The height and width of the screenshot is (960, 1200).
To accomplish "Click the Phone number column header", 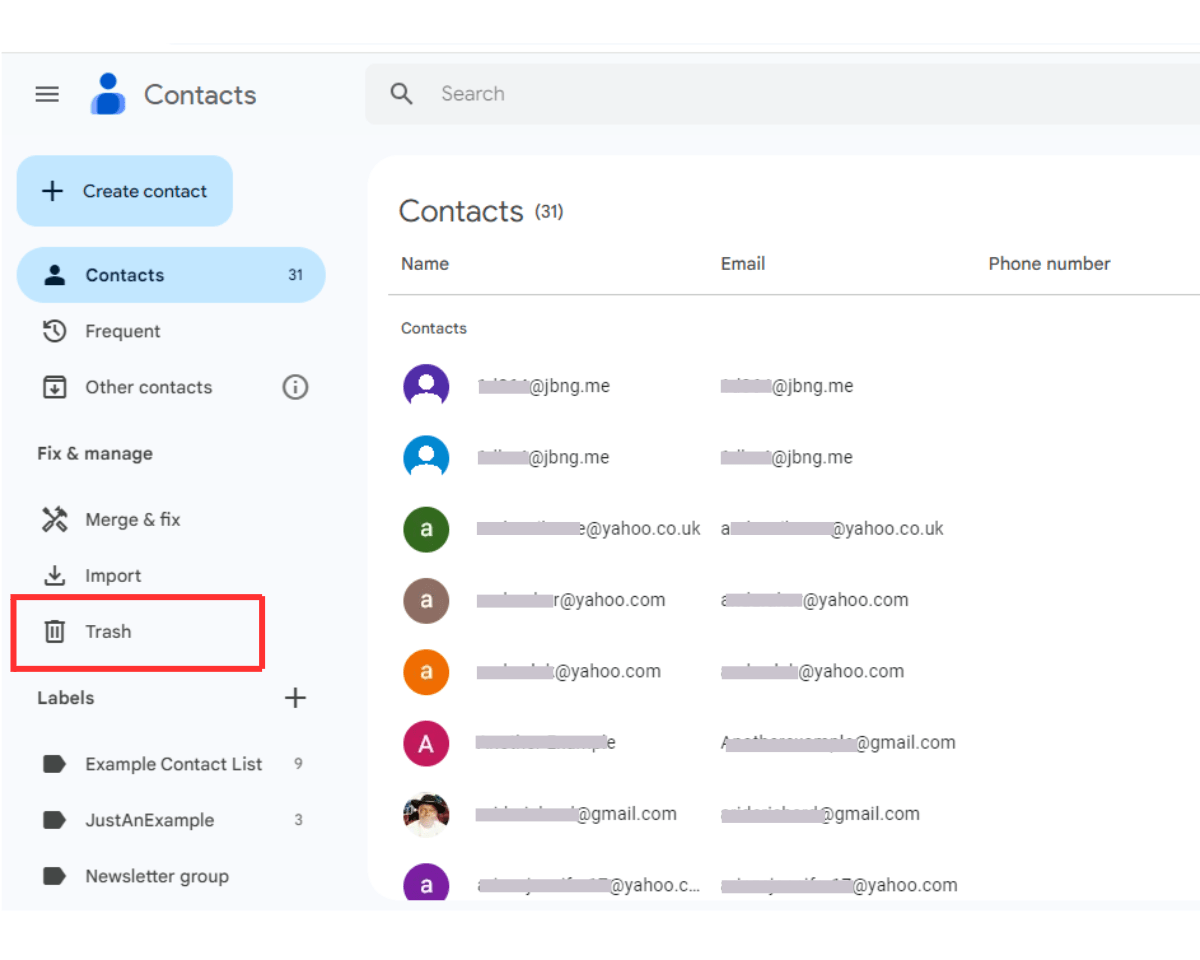I will (x=1049, y=264).
